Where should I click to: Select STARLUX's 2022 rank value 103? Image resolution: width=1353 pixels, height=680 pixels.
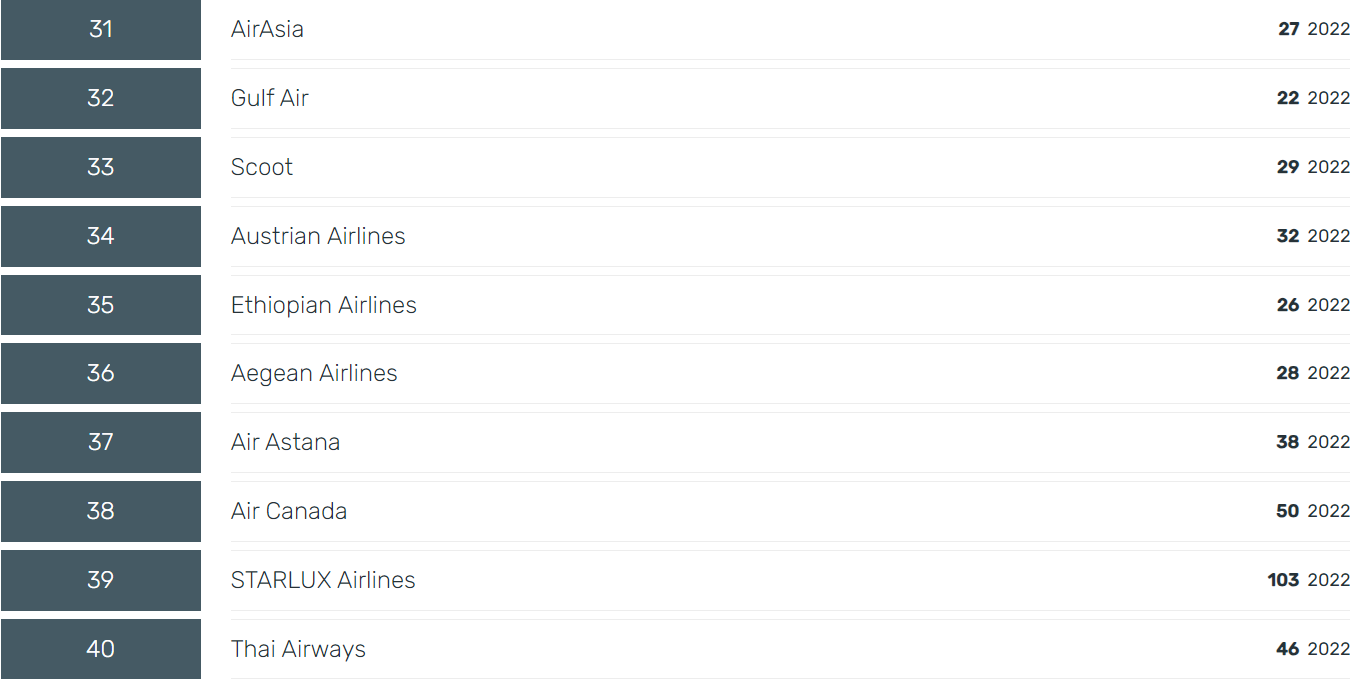(1283, 580)
